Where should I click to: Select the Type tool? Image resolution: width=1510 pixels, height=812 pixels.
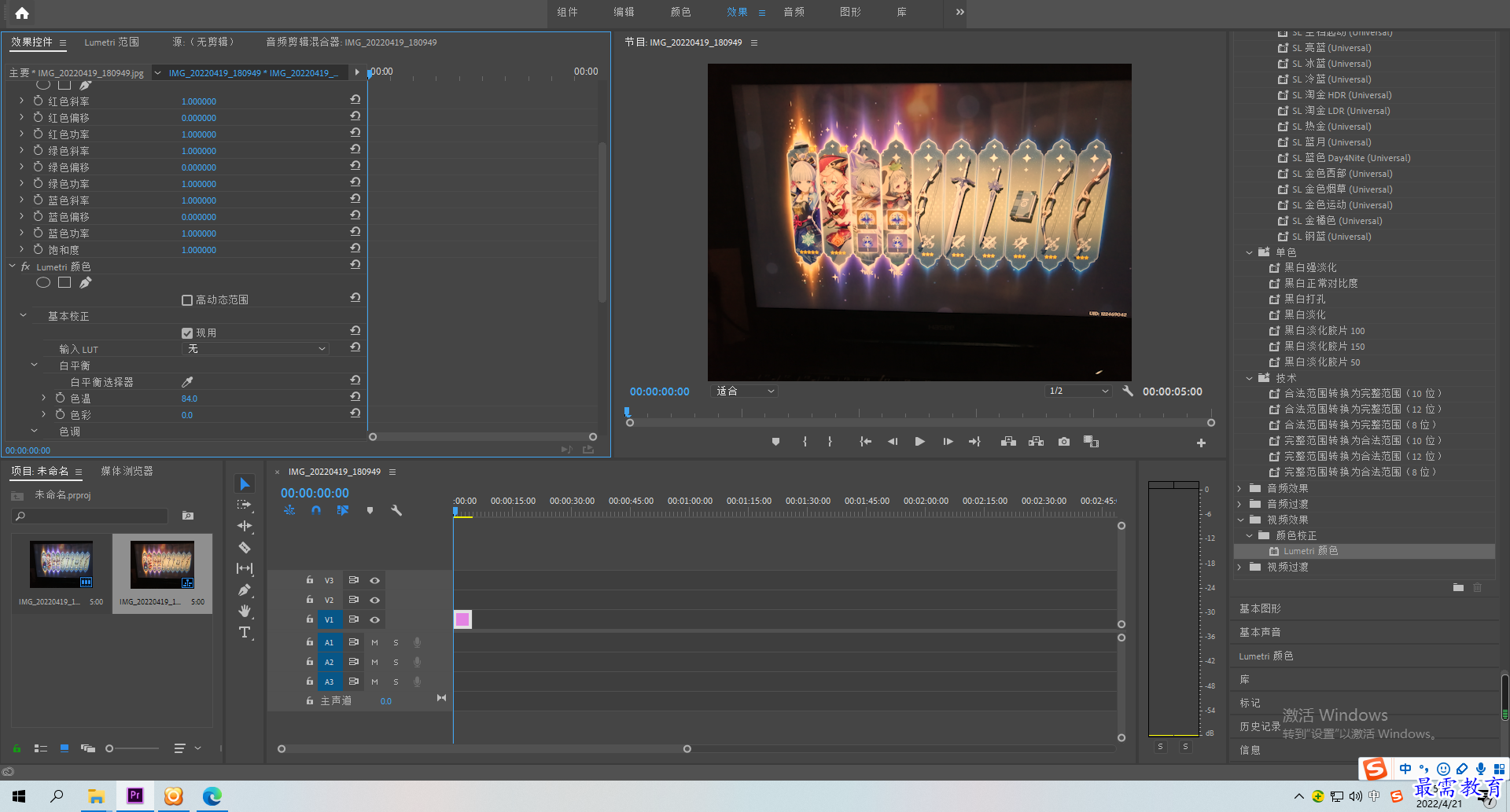[245, 632]
